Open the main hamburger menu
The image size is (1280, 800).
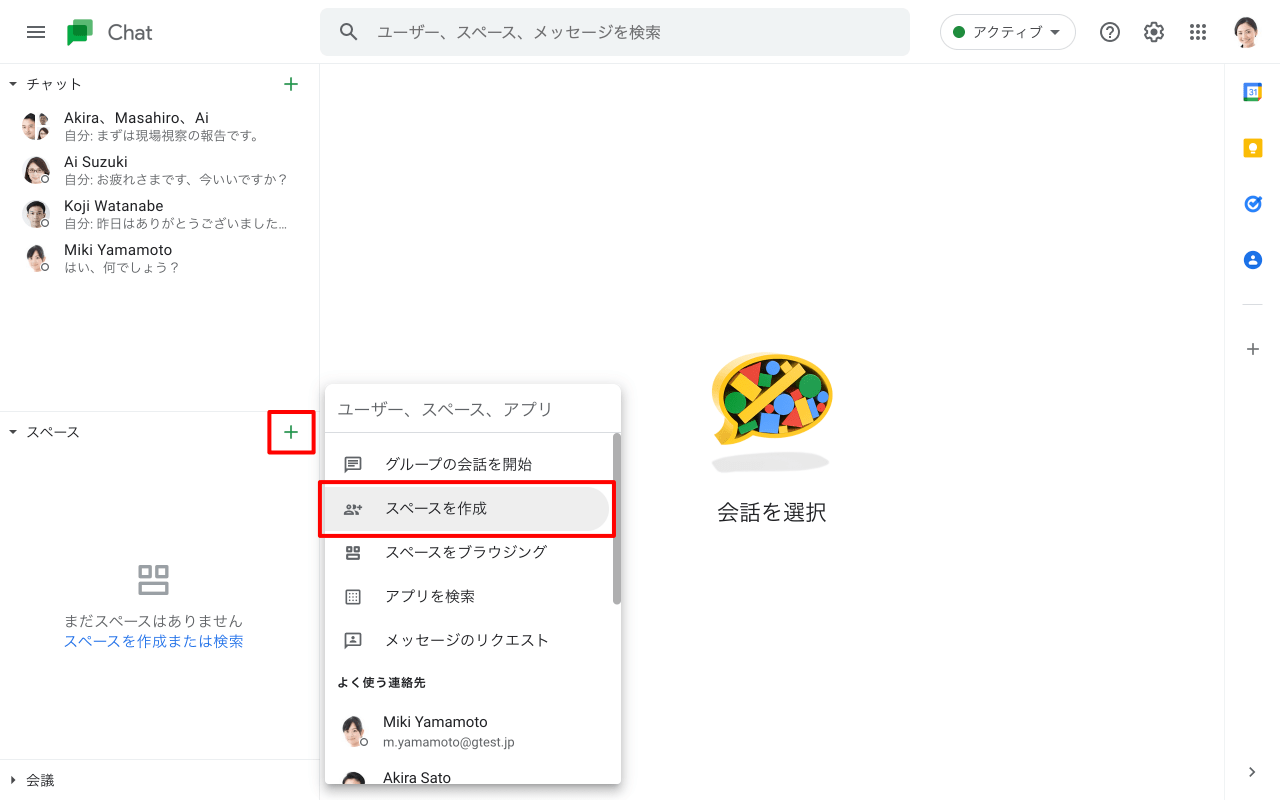pos(36,32)
